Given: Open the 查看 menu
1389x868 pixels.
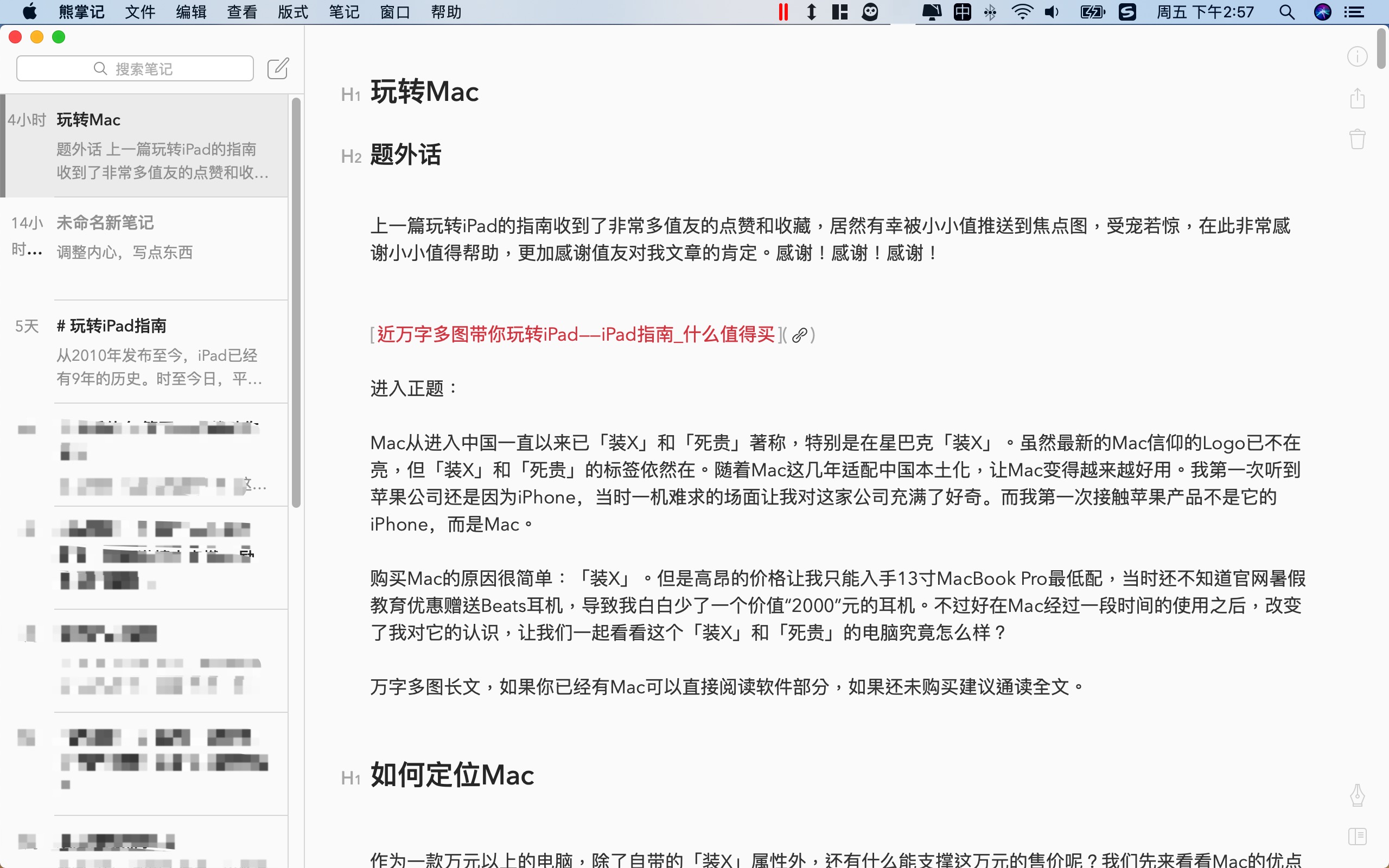Looking at the screenshot, I should [241, 11].
